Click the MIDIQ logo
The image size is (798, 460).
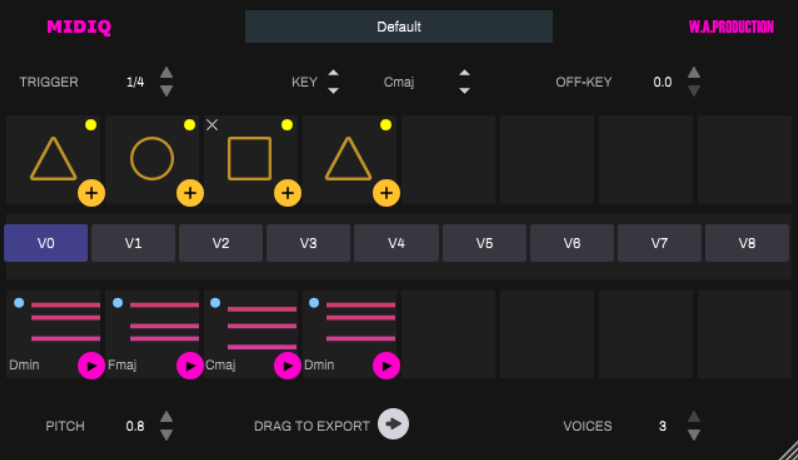tap(79, 26)
